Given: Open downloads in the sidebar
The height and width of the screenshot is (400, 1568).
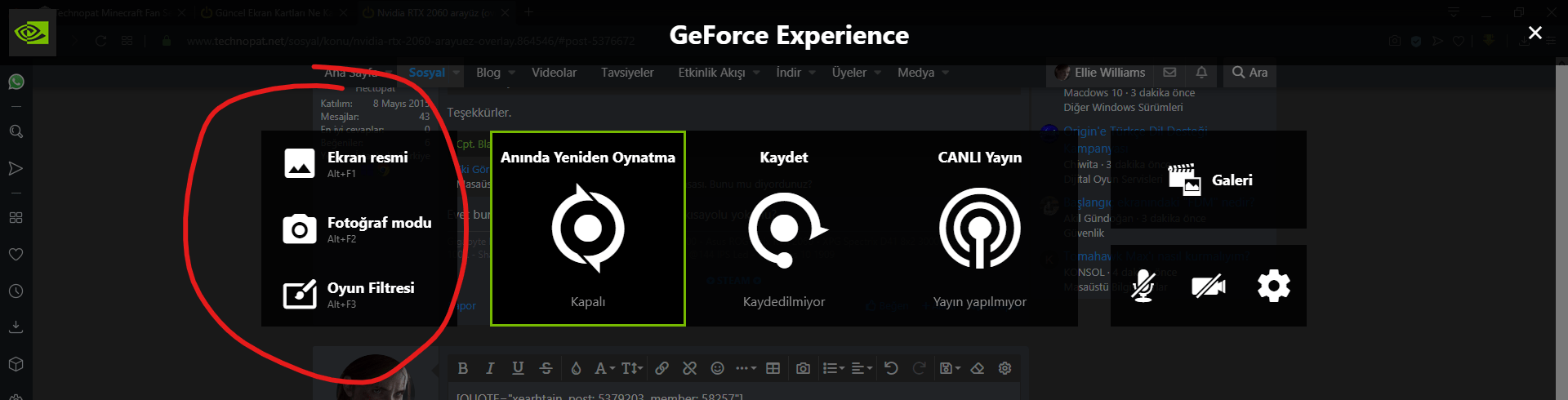Looking at the screenshot, I should tap(16, 327).
